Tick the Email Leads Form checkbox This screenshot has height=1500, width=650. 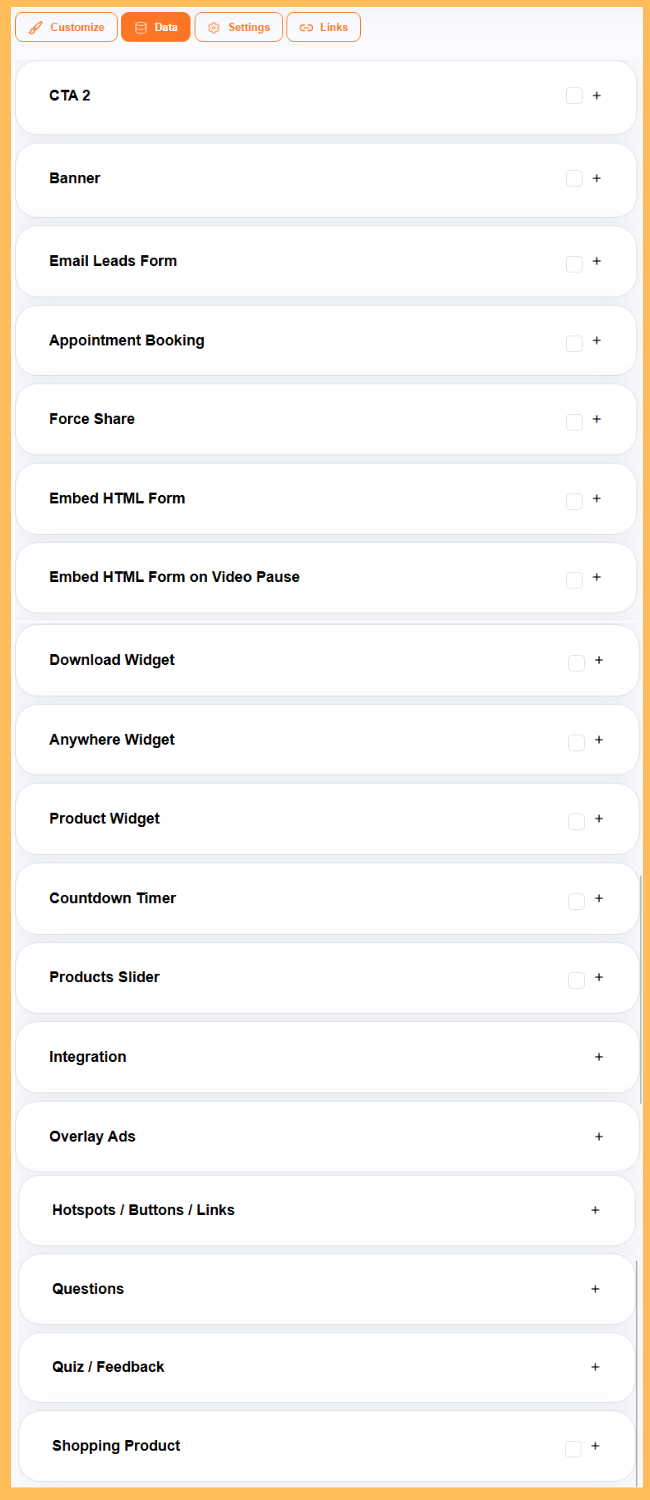(x=574, y=264)
